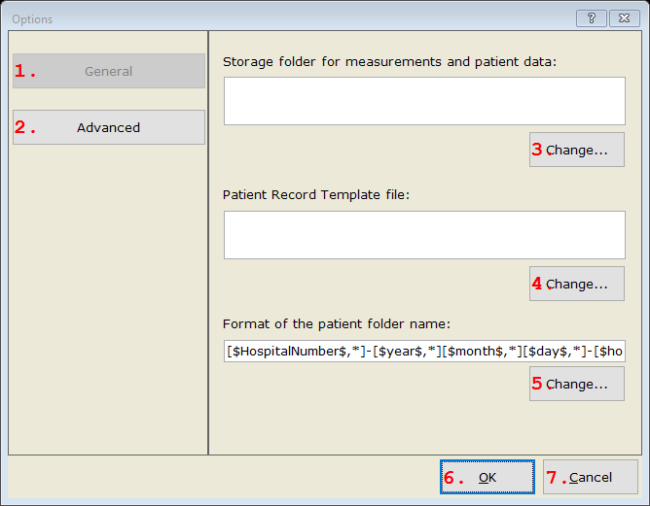Change the Patient Record Template file
Screen dimensions: 650x506
(577, 284)
